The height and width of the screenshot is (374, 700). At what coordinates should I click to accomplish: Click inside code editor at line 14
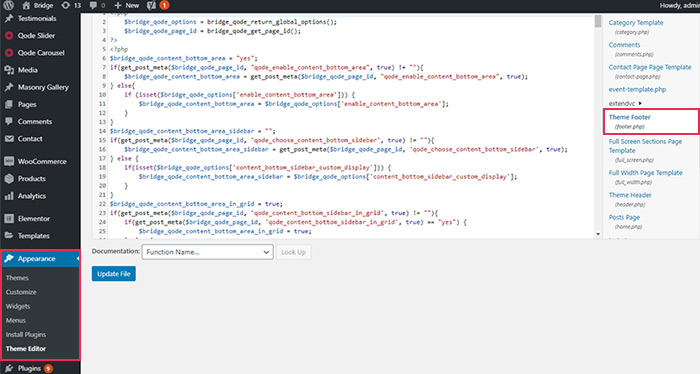point(193,131)
